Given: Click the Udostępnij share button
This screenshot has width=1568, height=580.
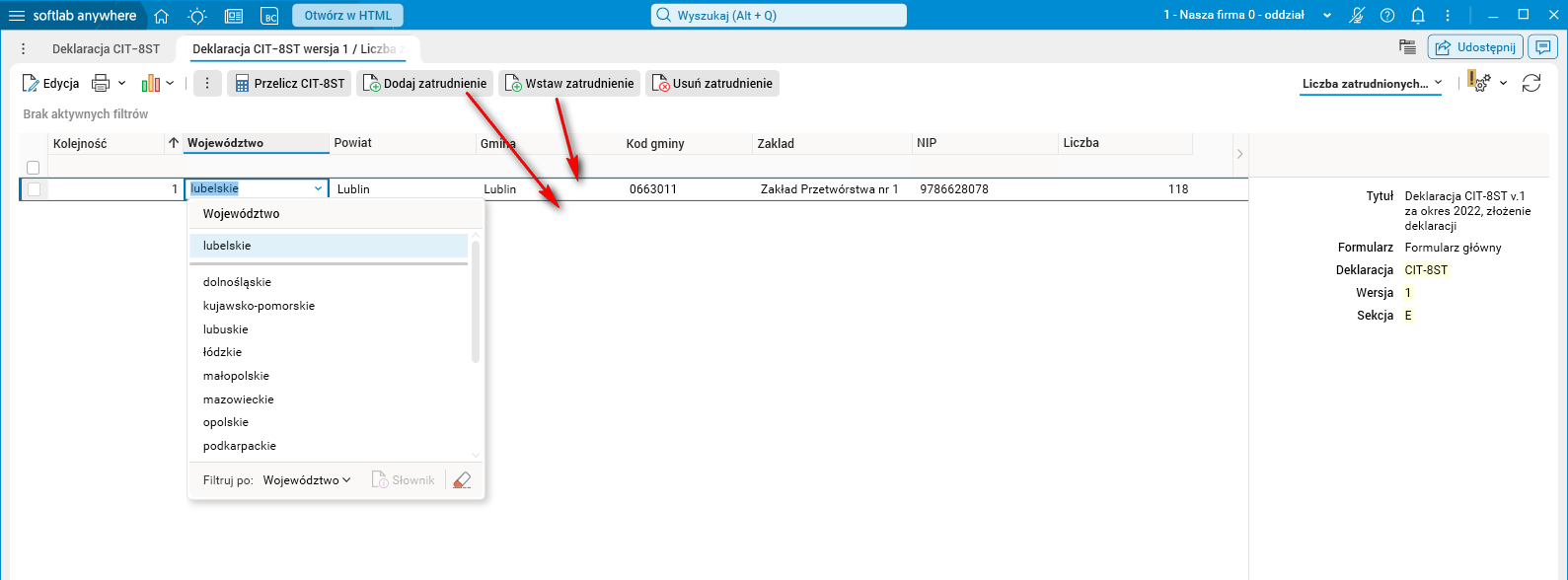Looking at the screenshot, I should pyautogui.click(x=1475, y=47).
